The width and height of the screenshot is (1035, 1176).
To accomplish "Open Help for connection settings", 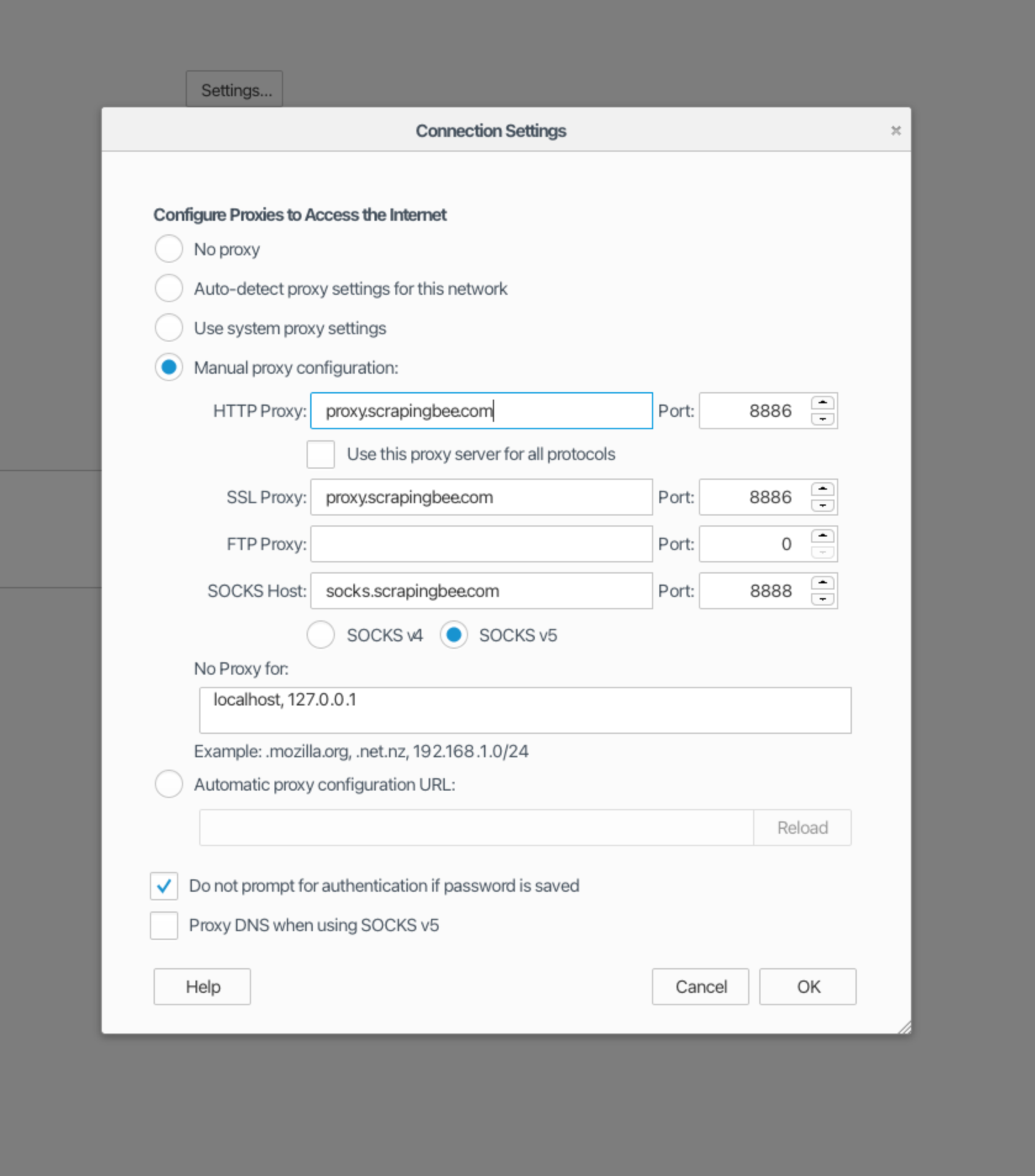I will coord(202,987).
